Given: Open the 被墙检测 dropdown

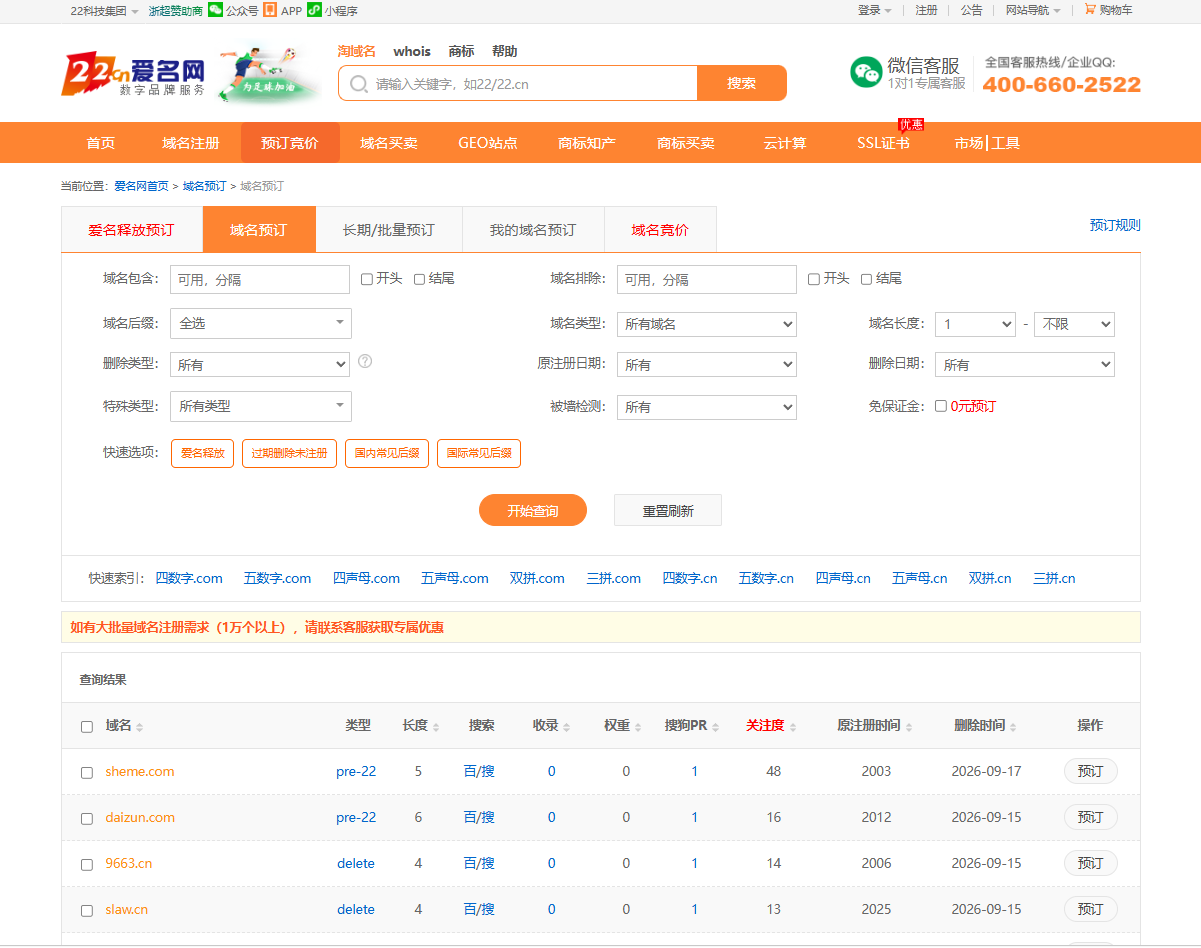Looking at the screenshot, I should [x=707, y=407].
